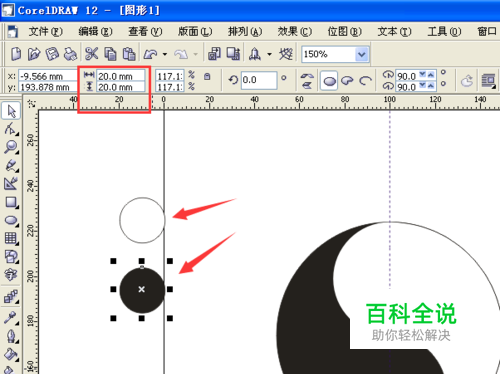500x374 pixels.
Task: Select the Ellipse tool in toolbox
Action: click(x=11, y=220)
